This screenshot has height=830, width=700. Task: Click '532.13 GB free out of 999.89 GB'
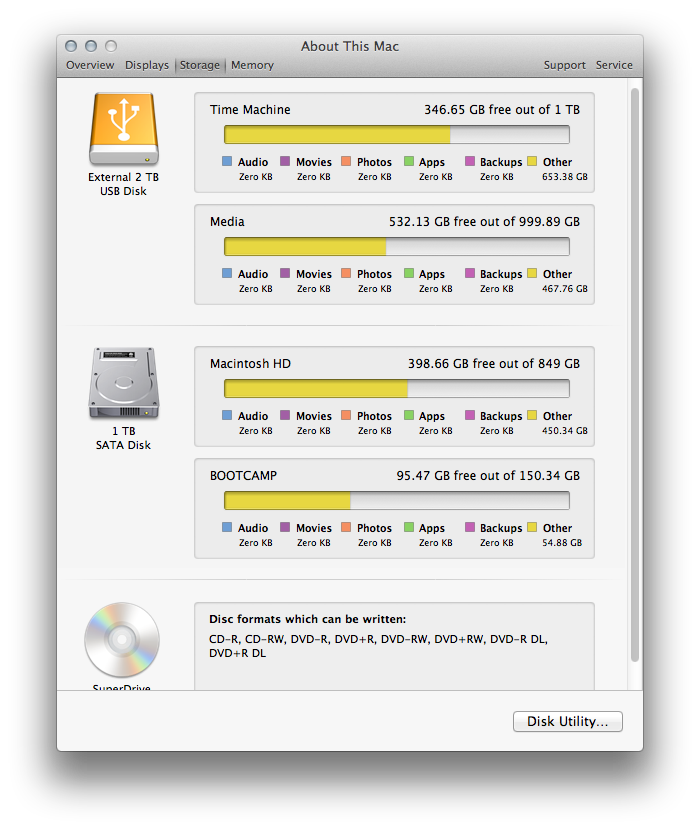pos(484,222)
